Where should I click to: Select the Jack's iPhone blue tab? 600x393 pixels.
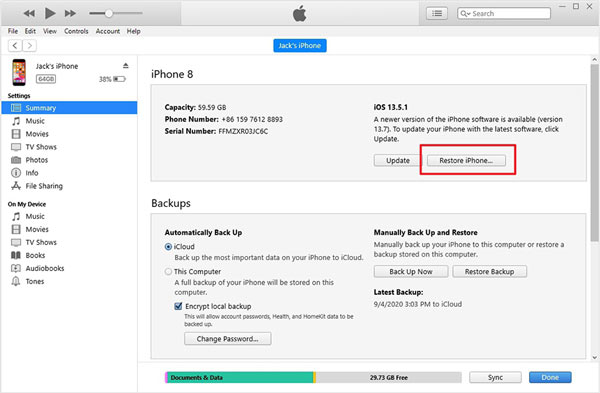point(300,46)
